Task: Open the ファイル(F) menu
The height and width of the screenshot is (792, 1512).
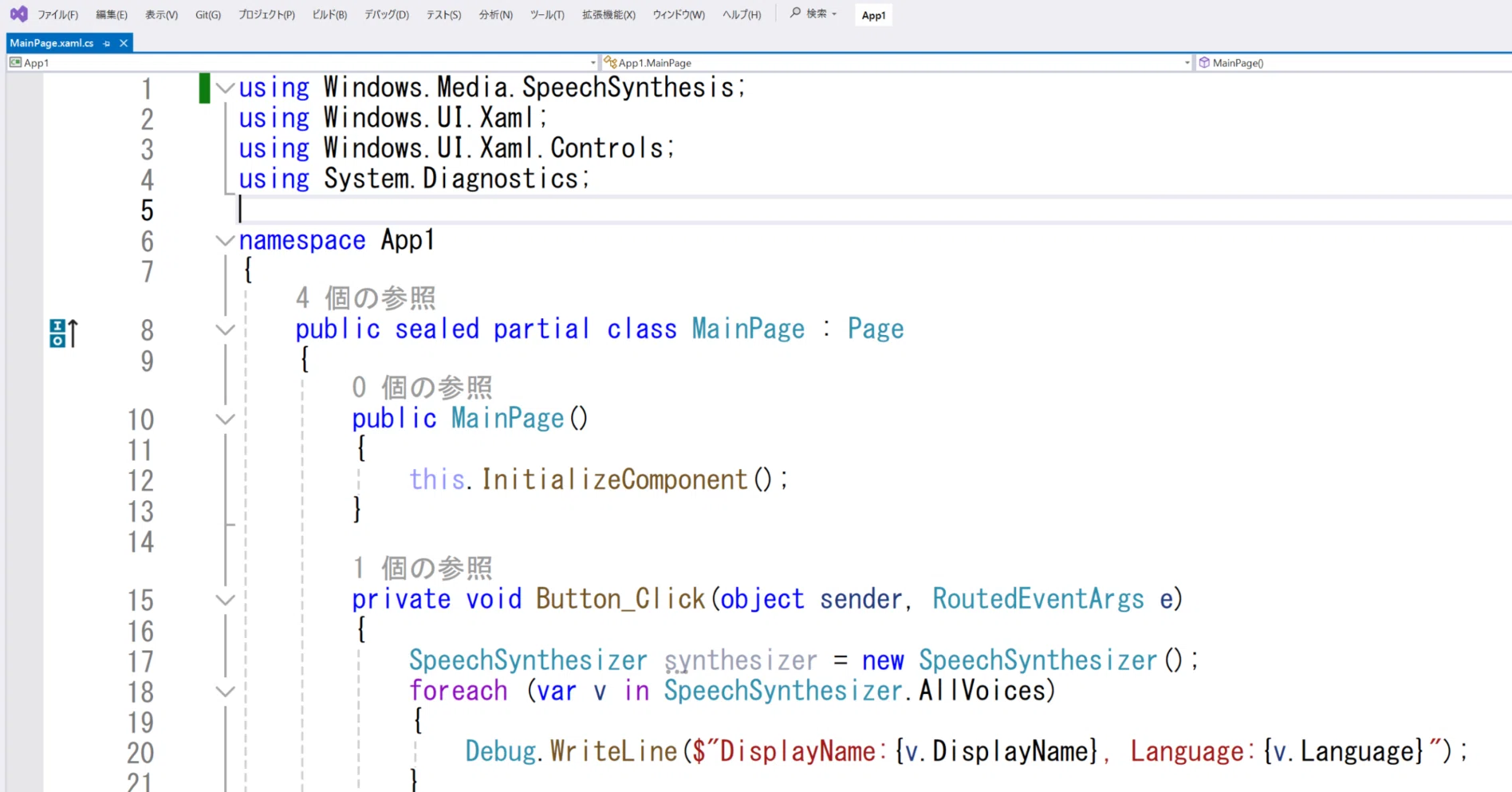Action: (x=57, y=14)
